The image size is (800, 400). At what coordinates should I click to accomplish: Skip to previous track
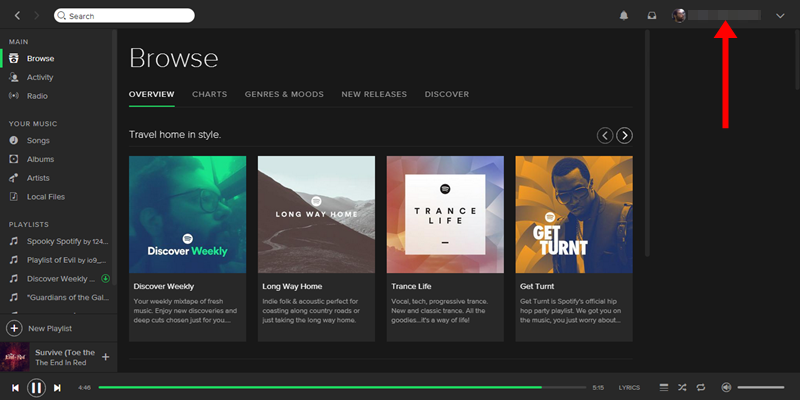(x=15, y=388)
